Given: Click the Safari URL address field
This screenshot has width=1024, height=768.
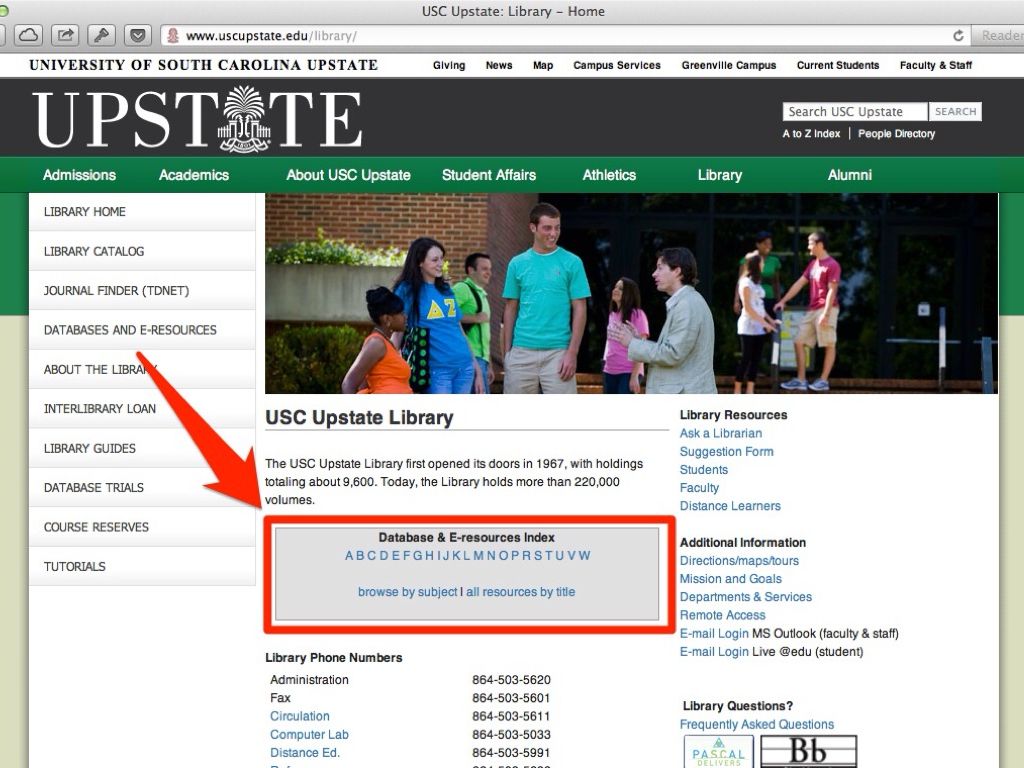Looking at the screenshot, I should (560, 36).
